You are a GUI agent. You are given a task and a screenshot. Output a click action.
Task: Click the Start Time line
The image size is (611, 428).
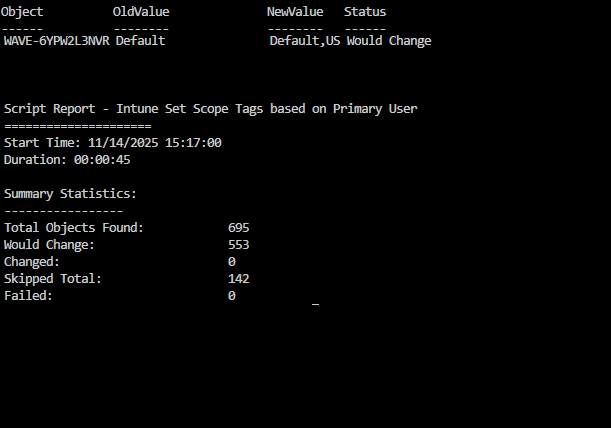click(112, 143)
